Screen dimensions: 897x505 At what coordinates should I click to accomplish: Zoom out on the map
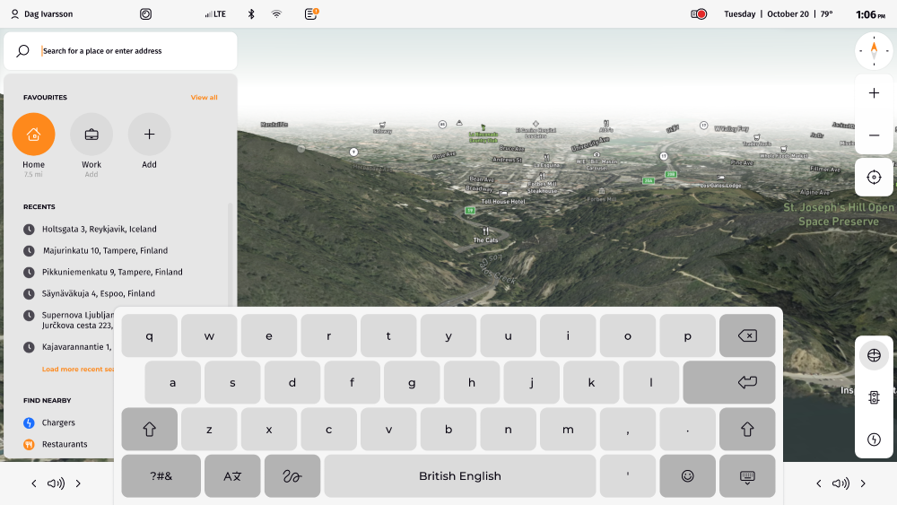[874, 135]
